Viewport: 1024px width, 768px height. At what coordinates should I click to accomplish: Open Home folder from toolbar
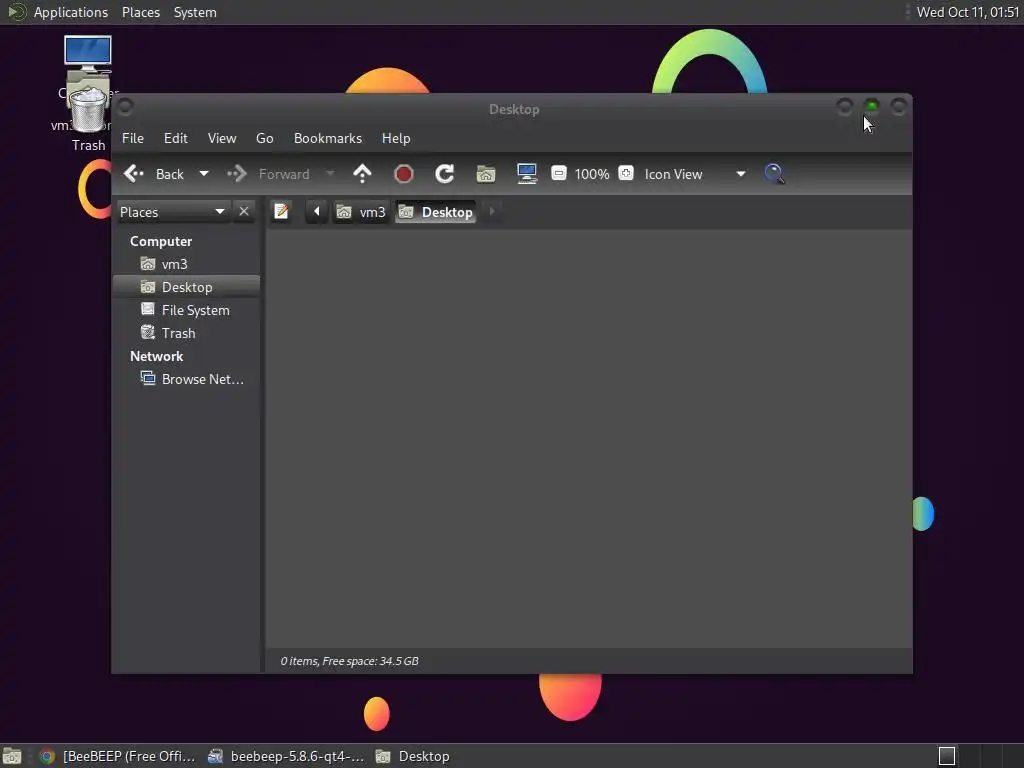pyautogui.click(x=486, y=174)
